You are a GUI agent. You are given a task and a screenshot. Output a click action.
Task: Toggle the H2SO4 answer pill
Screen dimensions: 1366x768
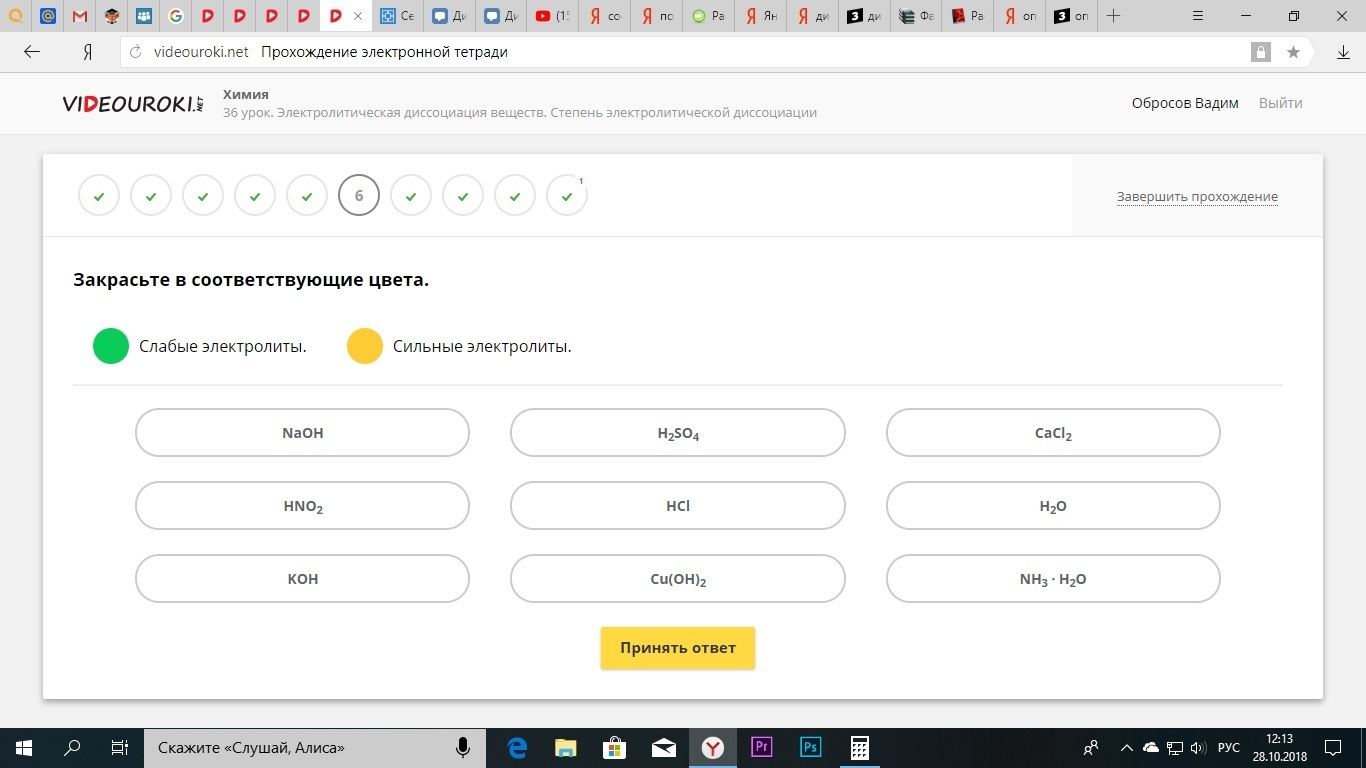point(678,433)
